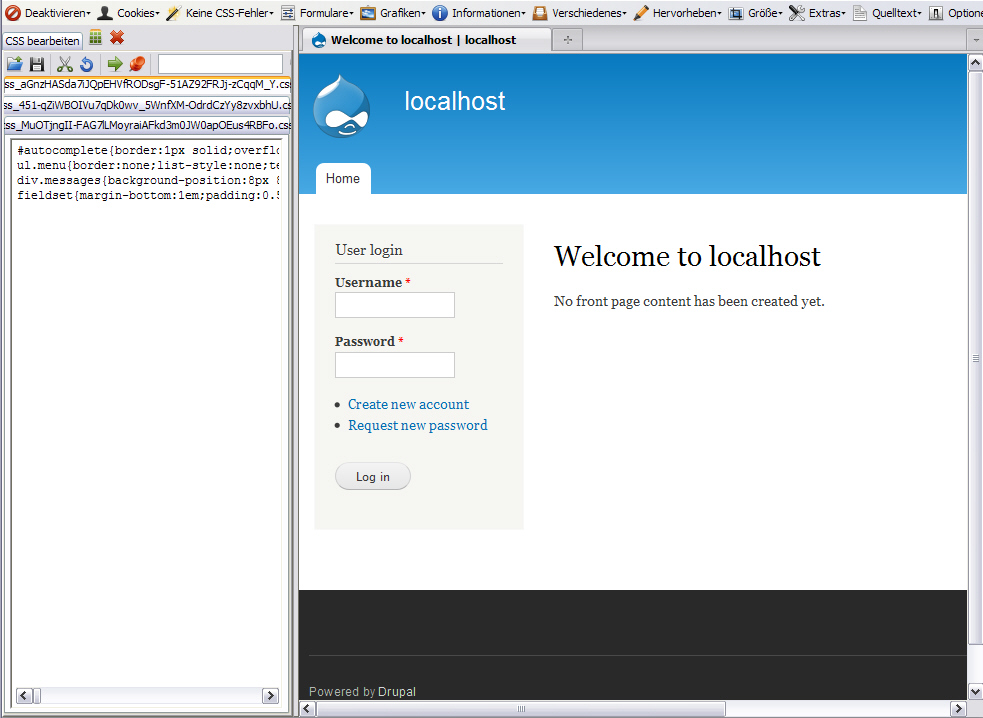Image resolution: width=983 pixels, height=718 pixels.
Task: Close the CSS editor with the red X
Action: click(x=117, y=38)
